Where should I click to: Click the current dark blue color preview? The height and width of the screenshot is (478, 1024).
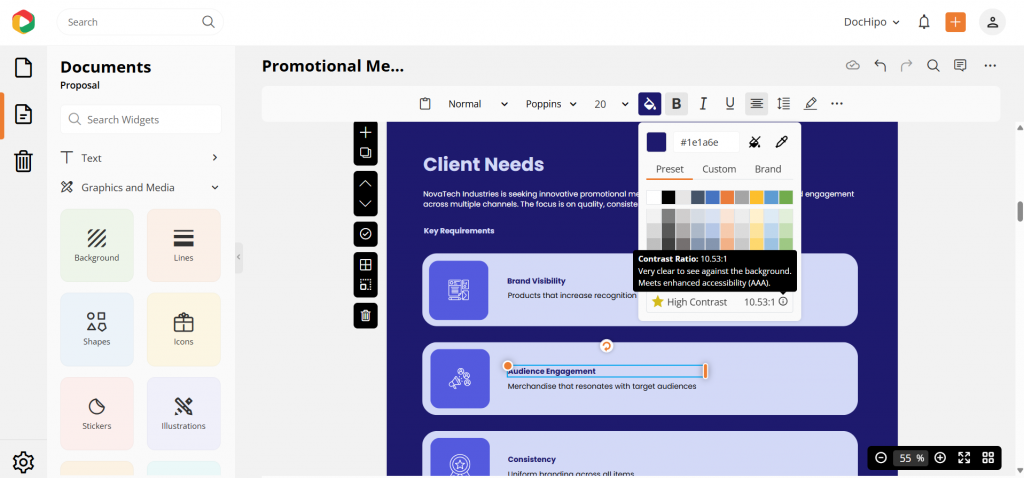656,142
